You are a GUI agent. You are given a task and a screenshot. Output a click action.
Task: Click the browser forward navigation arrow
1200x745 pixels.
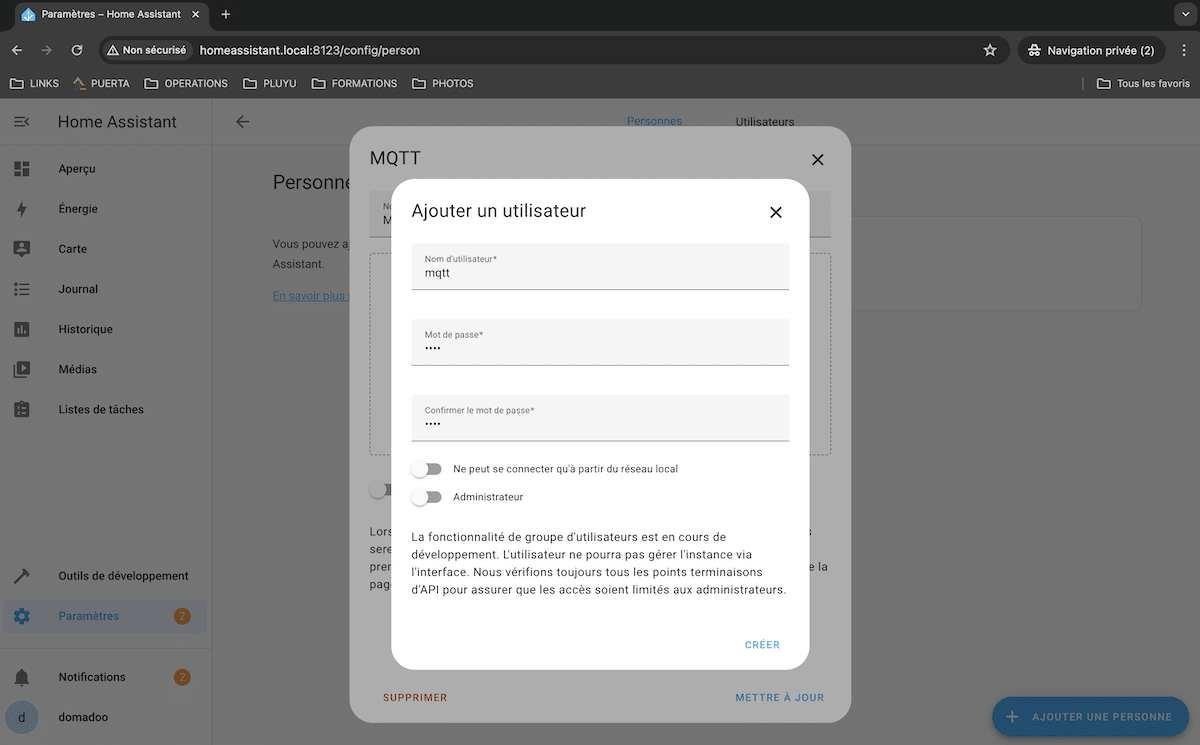click(46, 50)
